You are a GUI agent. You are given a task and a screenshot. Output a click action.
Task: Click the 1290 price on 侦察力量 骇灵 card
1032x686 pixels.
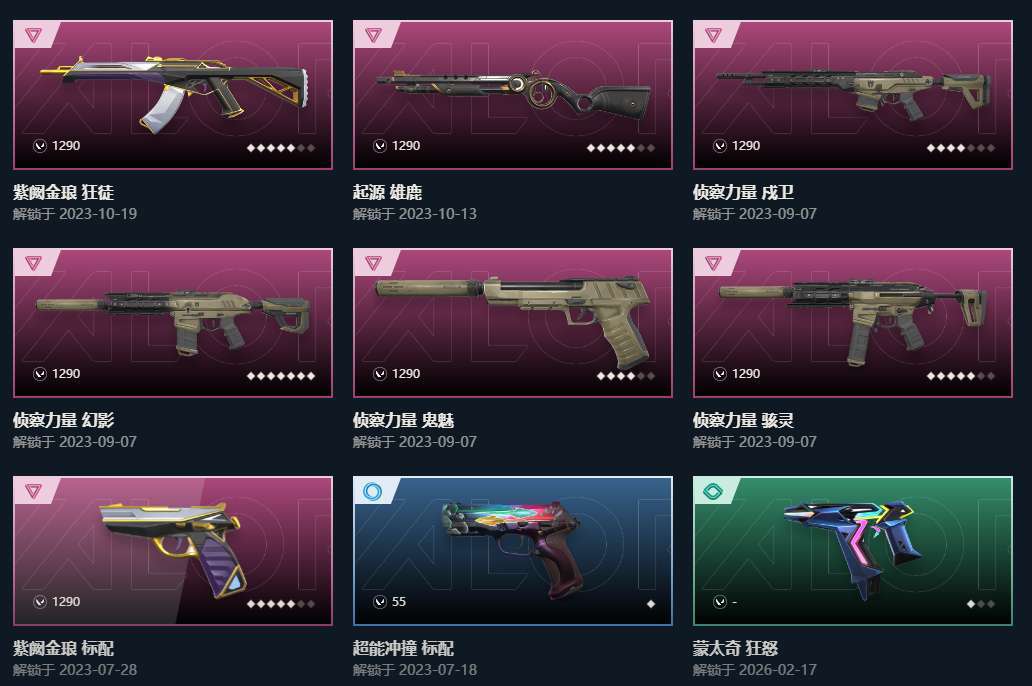(x=746, y=374)
